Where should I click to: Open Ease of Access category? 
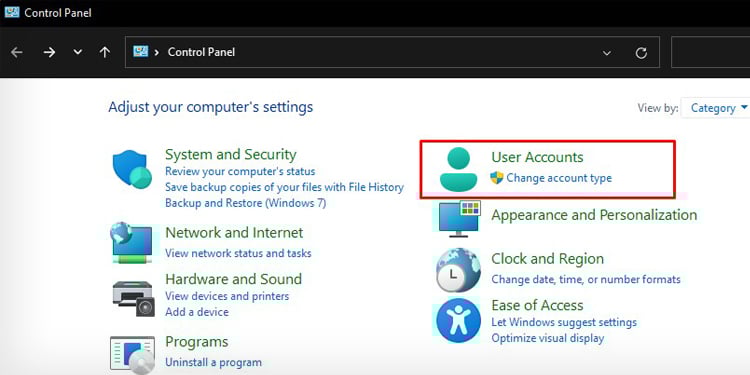(x=537, y=305)
